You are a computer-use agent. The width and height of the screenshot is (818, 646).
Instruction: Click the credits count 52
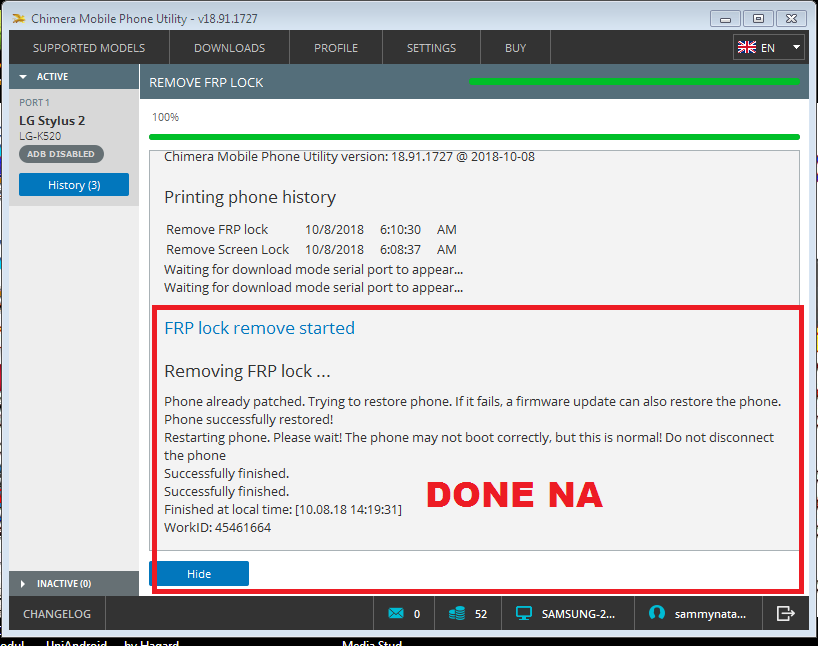[x=481, y=614]
